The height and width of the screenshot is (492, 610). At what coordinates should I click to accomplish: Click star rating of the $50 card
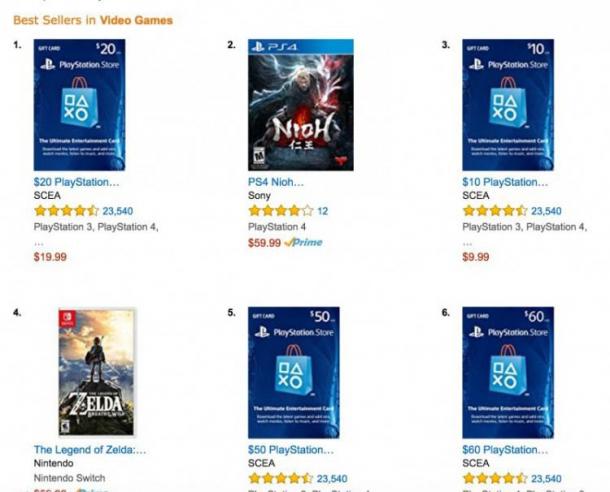(x=281, y=478)
